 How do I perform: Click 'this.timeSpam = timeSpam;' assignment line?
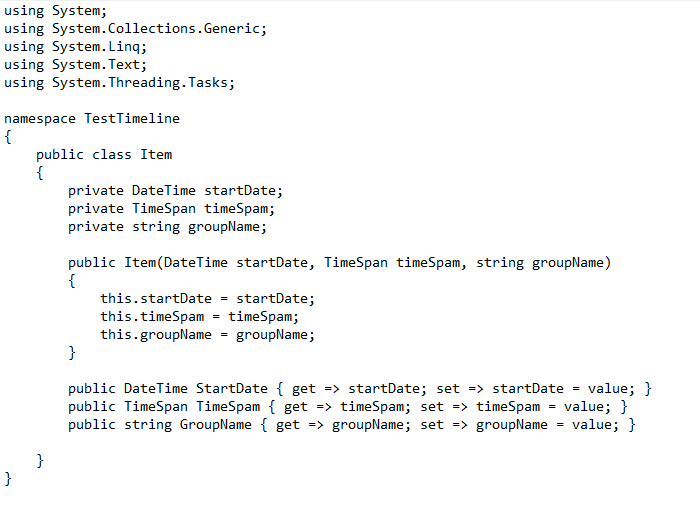point(199,317)
